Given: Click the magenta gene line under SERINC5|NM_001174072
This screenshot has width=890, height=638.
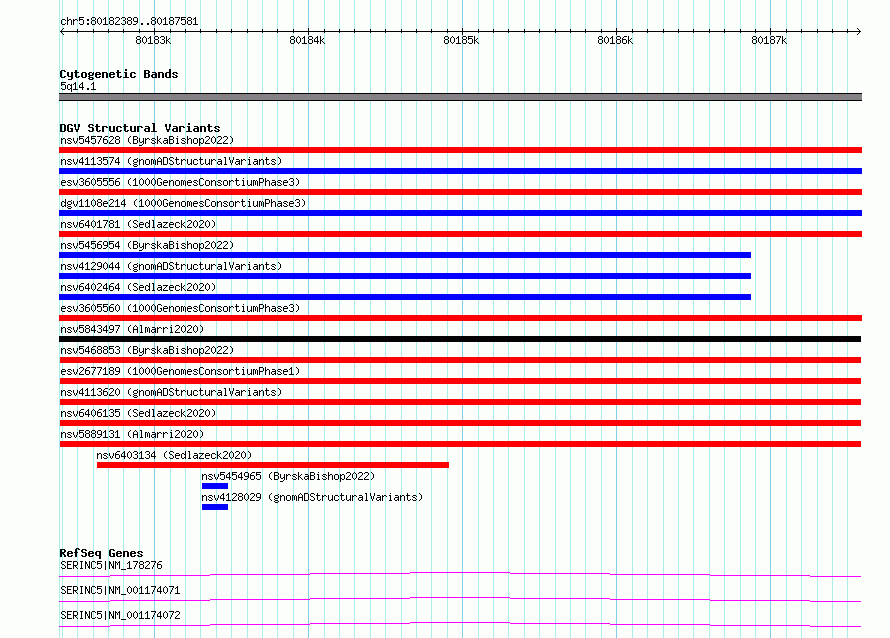Looking at the screenshot, I should click(x=460, y=624).
